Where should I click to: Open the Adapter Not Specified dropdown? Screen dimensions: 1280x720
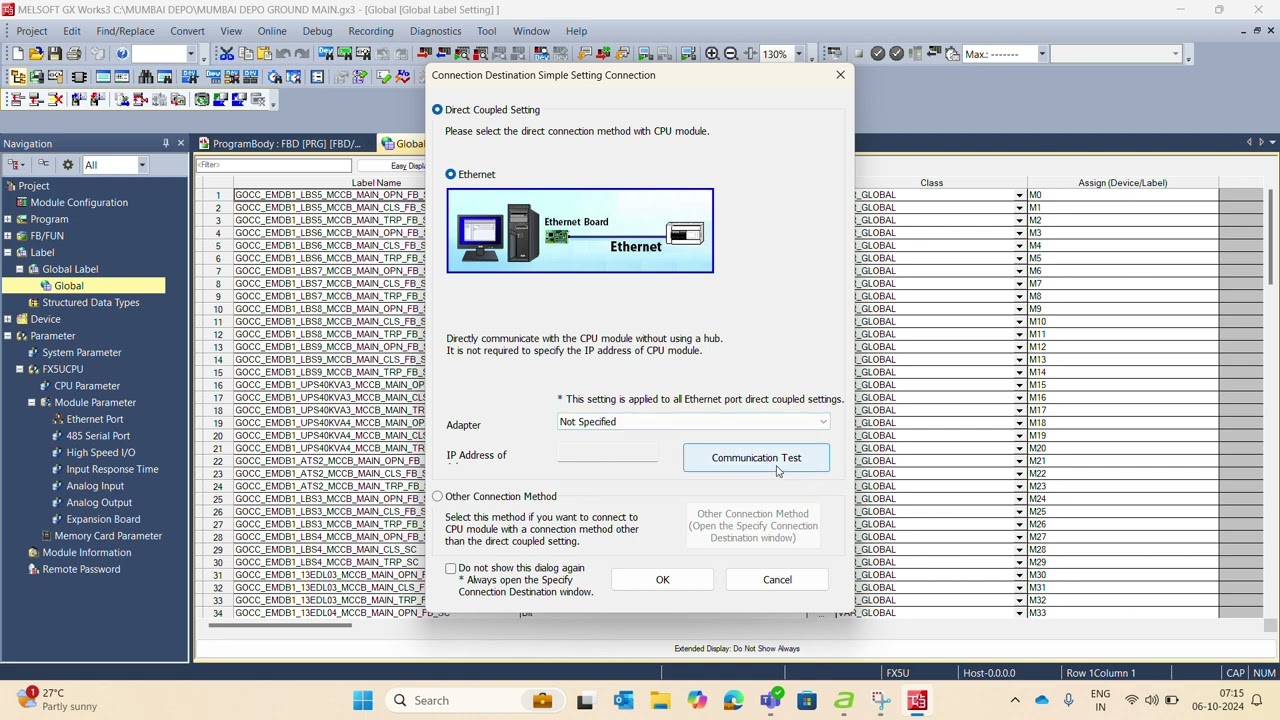[x=693, y=422]
